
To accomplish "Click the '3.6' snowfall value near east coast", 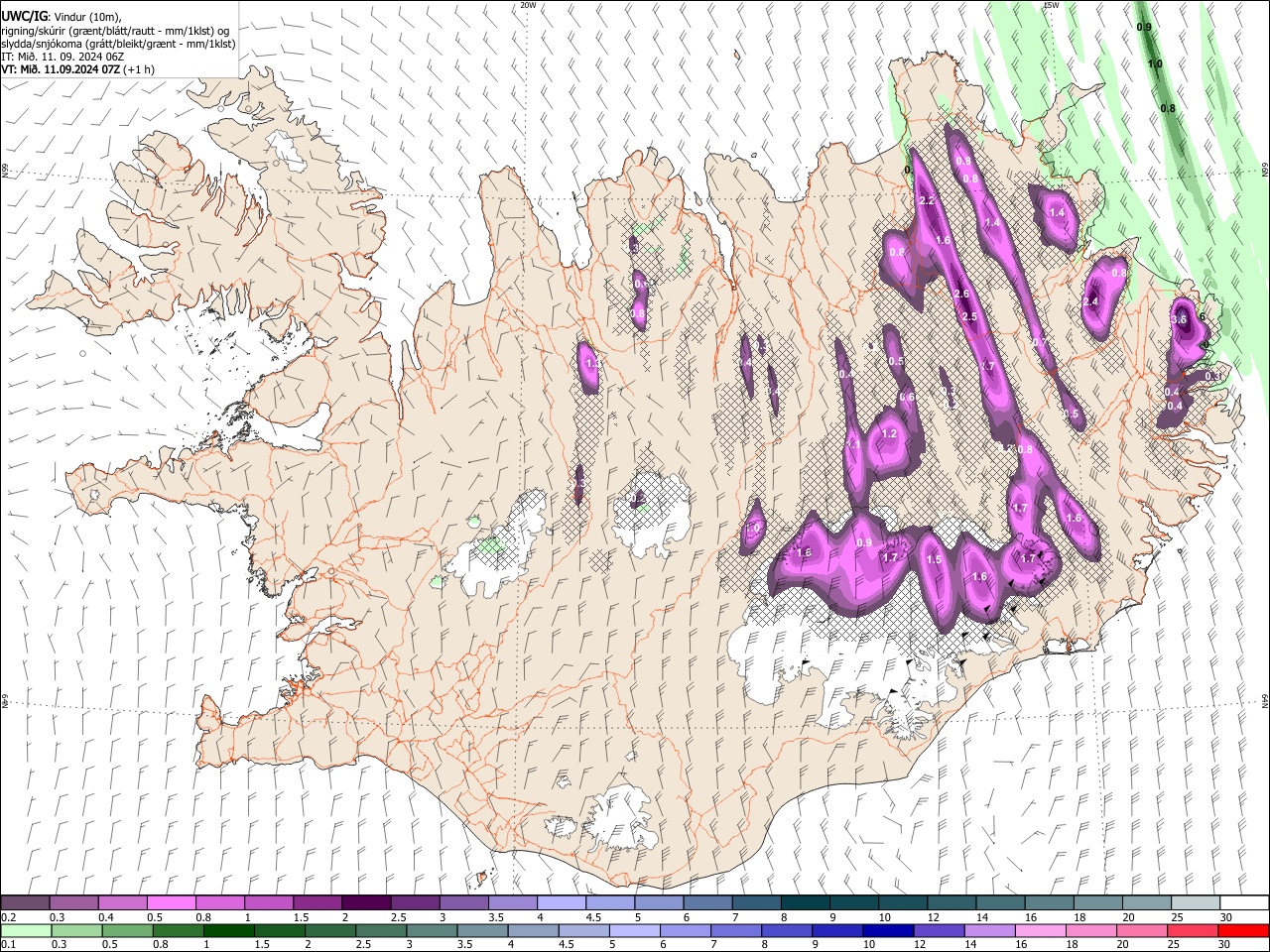I will point(1179,319).
